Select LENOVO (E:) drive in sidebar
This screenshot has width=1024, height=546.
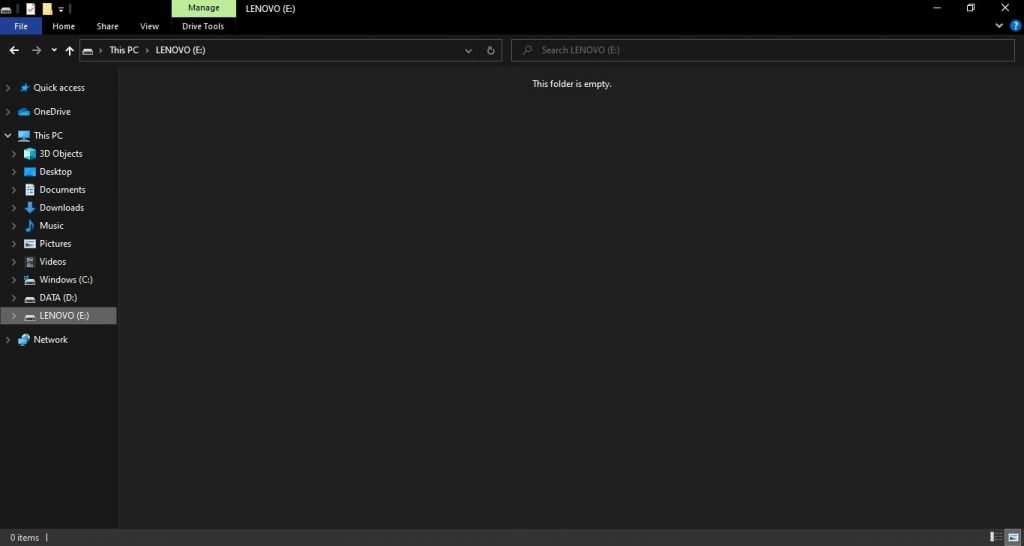click(x=64, y=315)
